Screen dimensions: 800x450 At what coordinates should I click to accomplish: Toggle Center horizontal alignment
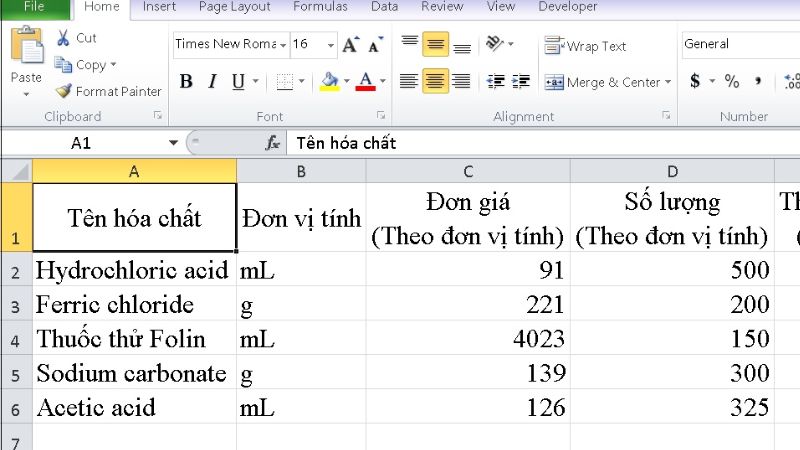point(435,81)
